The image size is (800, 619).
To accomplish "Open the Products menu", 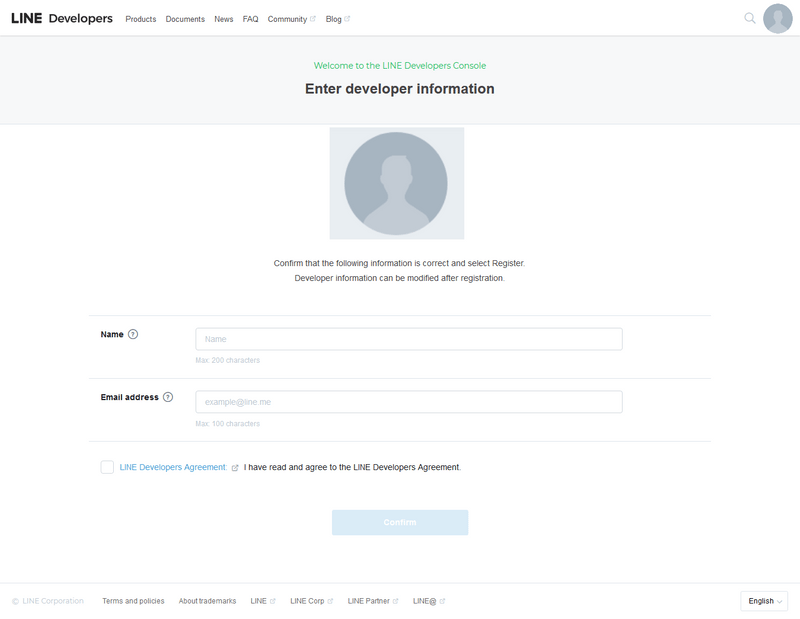I will (x=141, y=19).
